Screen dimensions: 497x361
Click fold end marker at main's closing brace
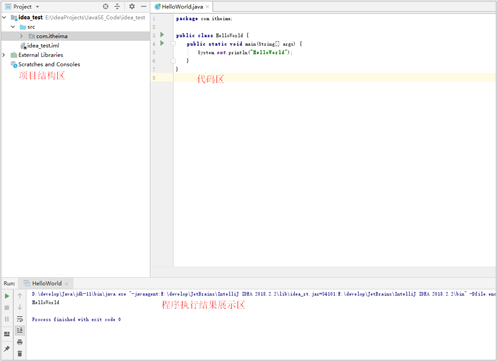coord(173,61)
